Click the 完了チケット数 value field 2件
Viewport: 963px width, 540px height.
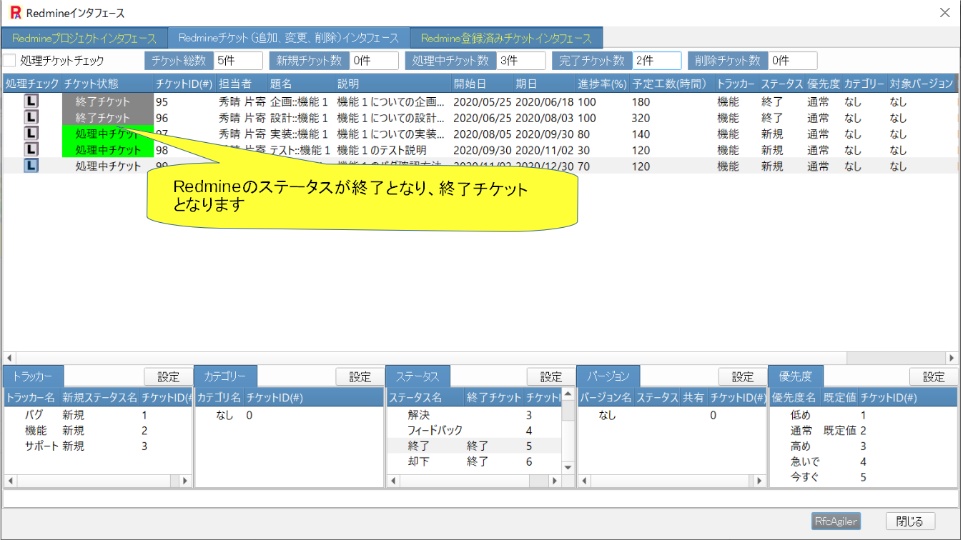[657, 61]
